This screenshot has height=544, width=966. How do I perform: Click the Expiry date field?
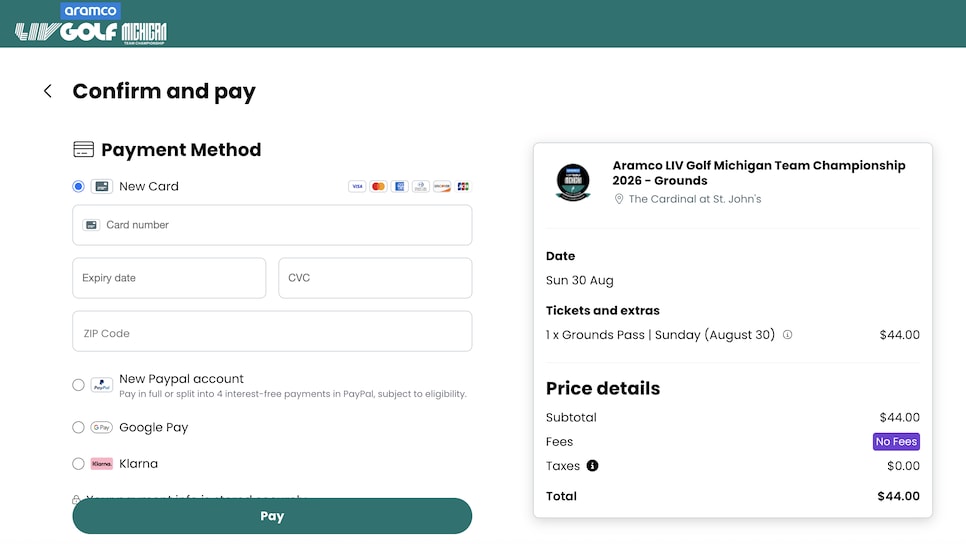click(x=169, y=278)
